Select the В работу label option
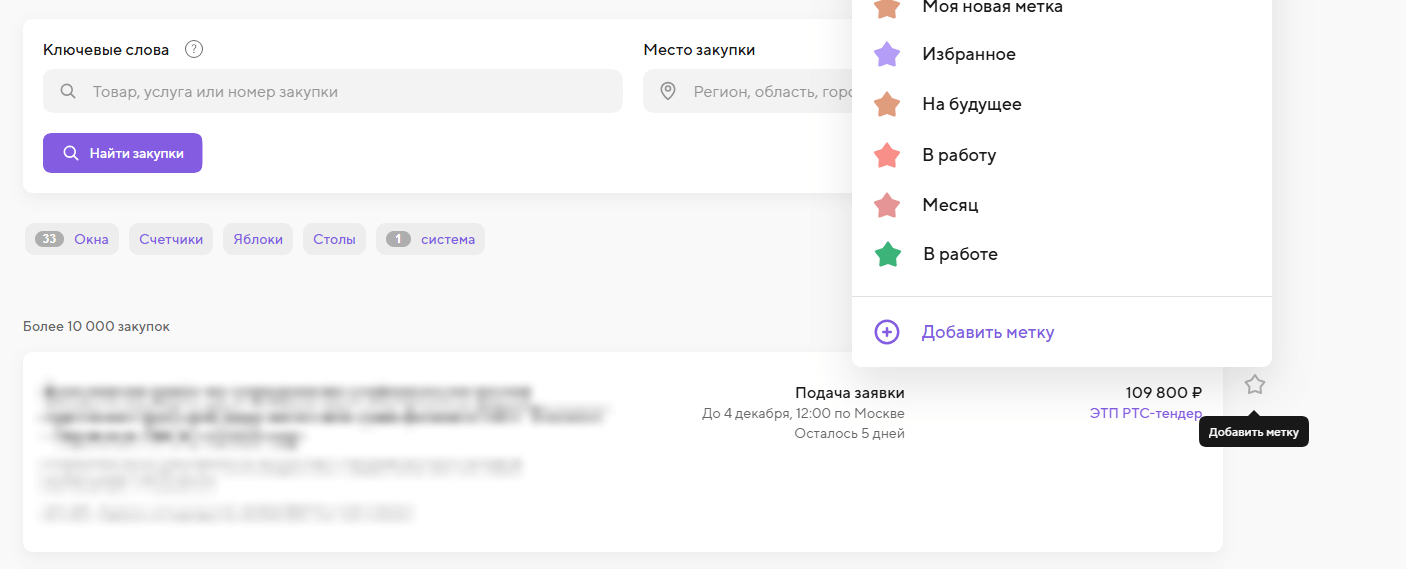This screenshot has width=1406, height=569. pos(958,155)
